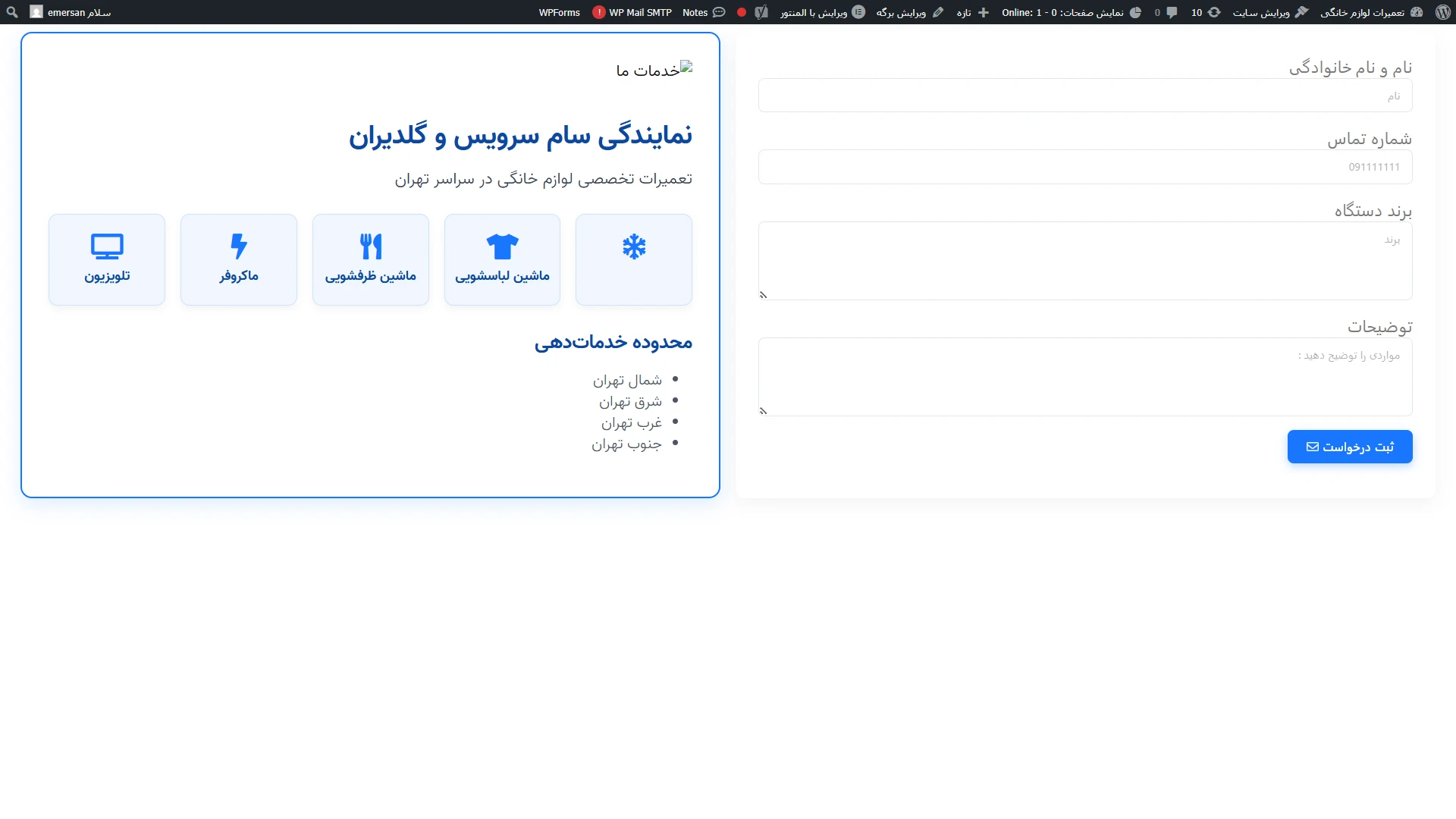This screenshot has height=819, width=1456.
Task: Click the WordPress logo in admin bar
Action: pyautogui.click(x=1442, y=12)
